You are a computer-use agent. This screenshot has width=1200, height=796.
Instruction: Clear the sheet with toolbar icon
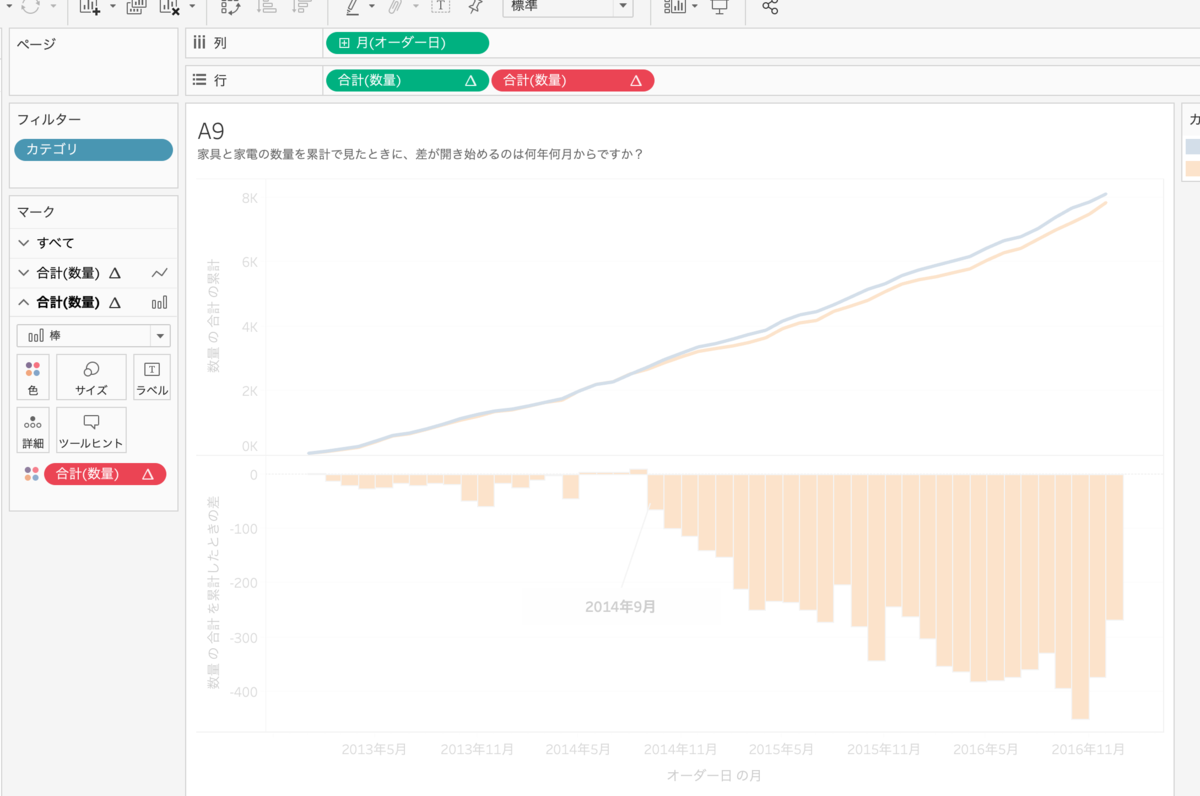click(170, 6)
